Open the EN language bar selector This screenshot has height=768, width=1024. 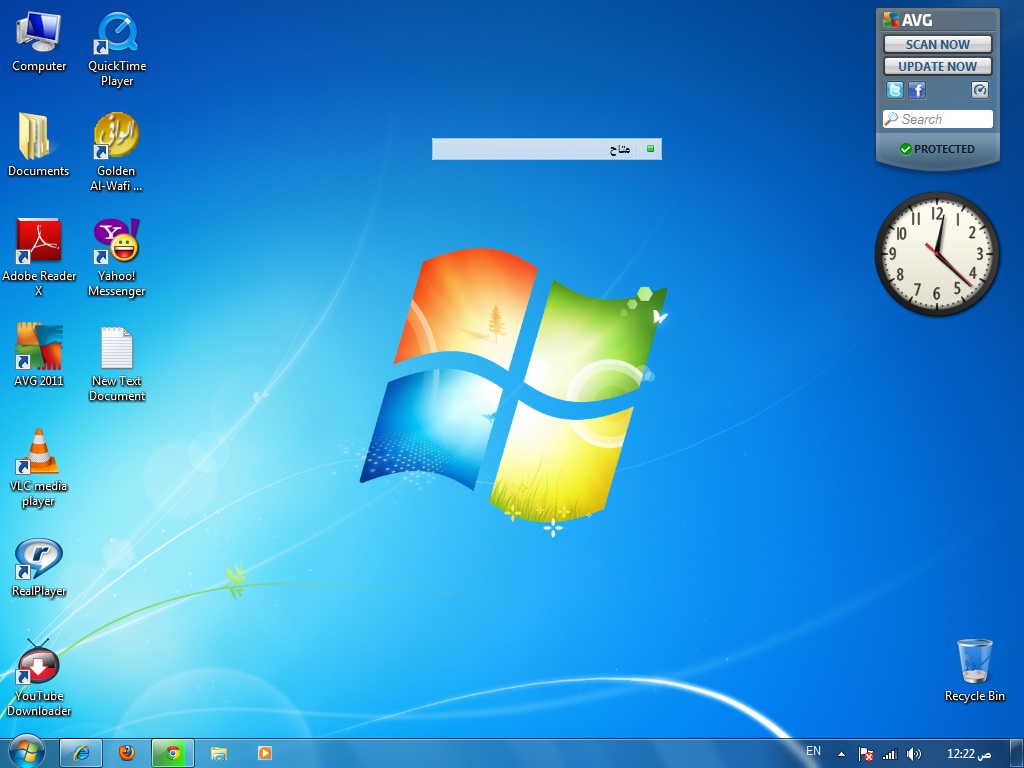point(813,751)
